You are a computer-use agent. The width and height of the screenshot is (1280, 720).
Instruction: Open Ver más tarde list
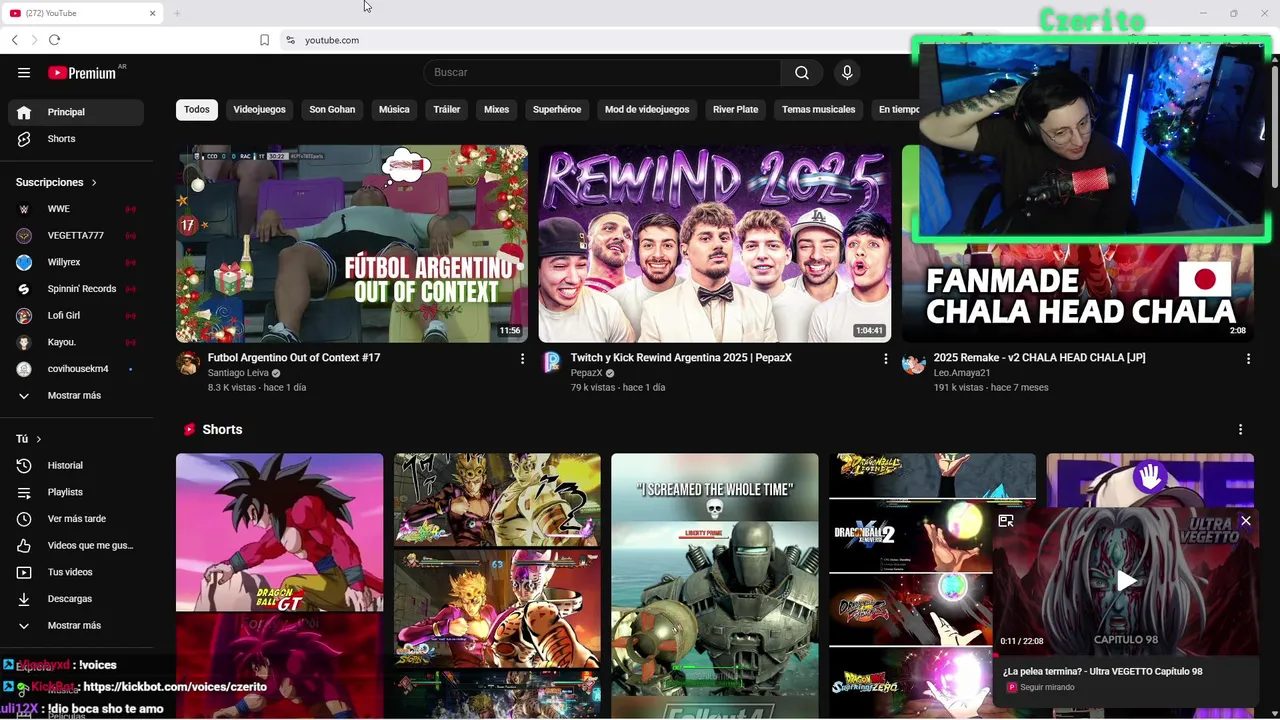click(76, 519)
